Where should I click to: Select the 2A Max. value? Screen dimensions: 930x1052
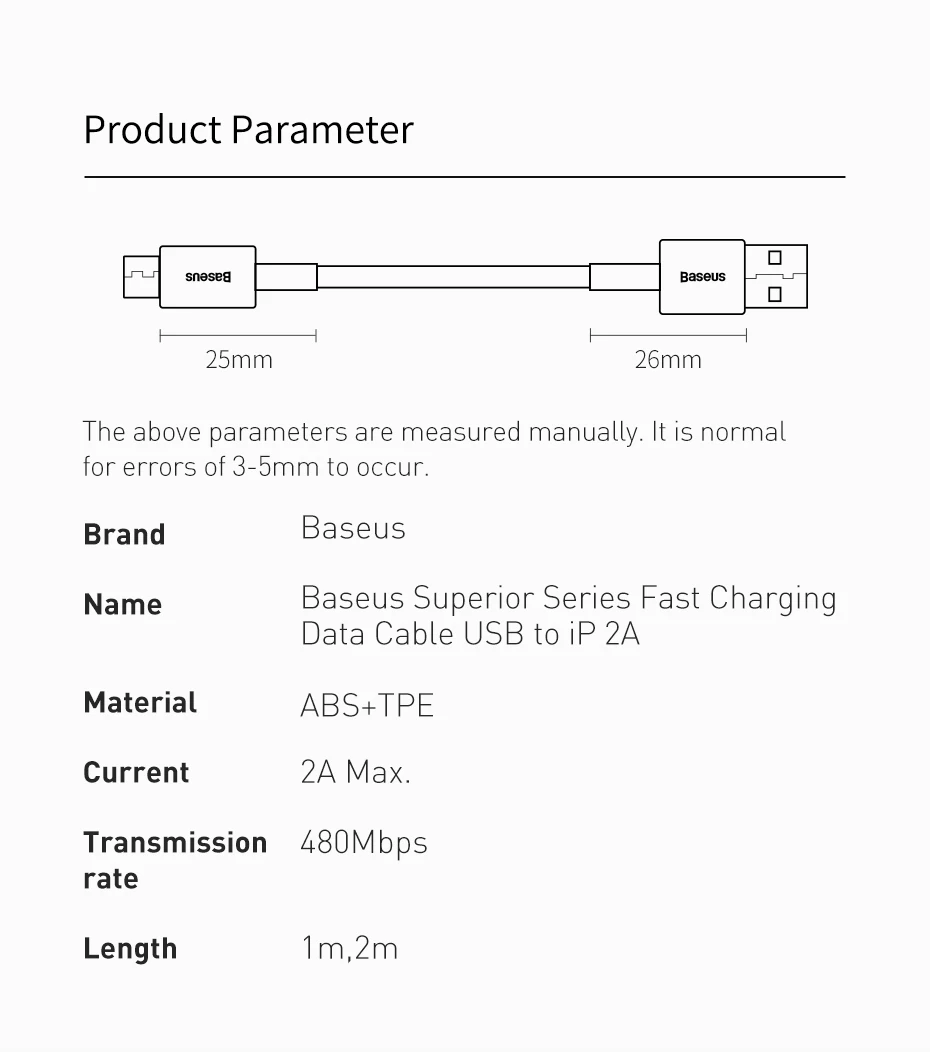click(355, 772)
